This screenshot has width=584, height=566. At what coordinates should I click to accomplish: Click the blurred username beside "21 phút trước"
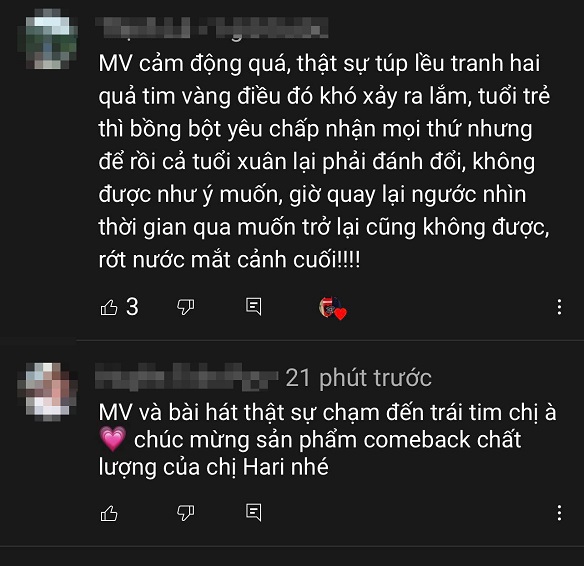(187, 378)
